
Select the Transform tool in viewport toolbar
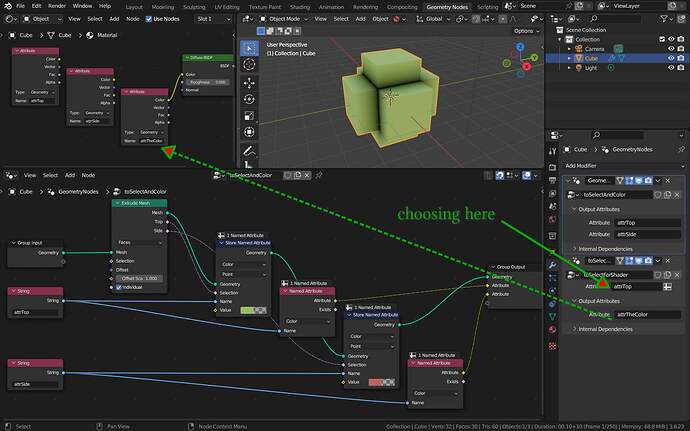pyautogui.click(x=249, y=132)
